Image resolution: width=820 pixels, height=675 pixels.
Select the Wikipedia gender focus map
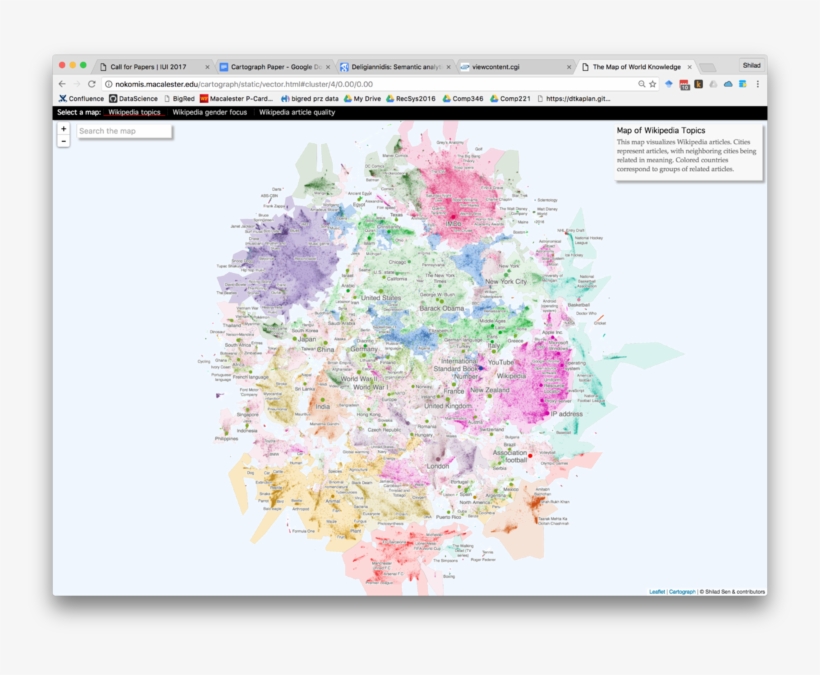[210, 112]
